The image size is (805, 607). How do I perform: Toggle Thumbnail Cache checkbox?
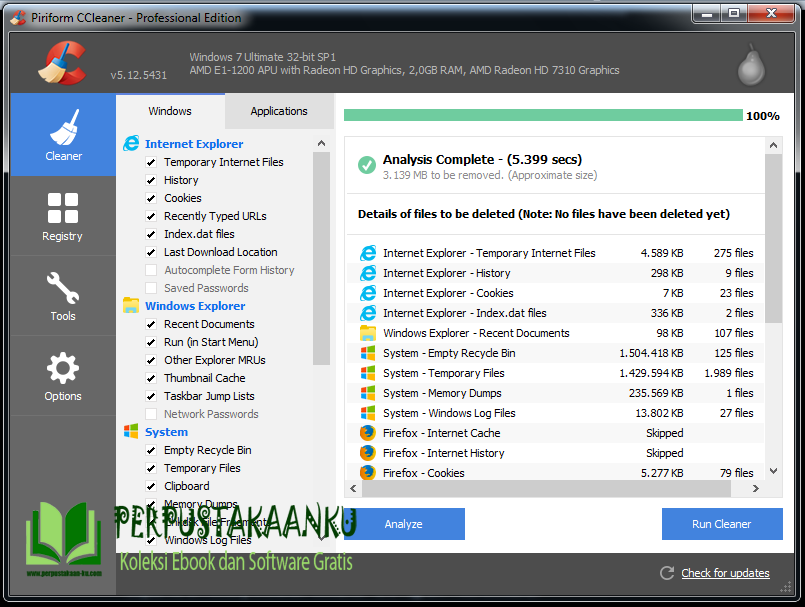point(151,378)
